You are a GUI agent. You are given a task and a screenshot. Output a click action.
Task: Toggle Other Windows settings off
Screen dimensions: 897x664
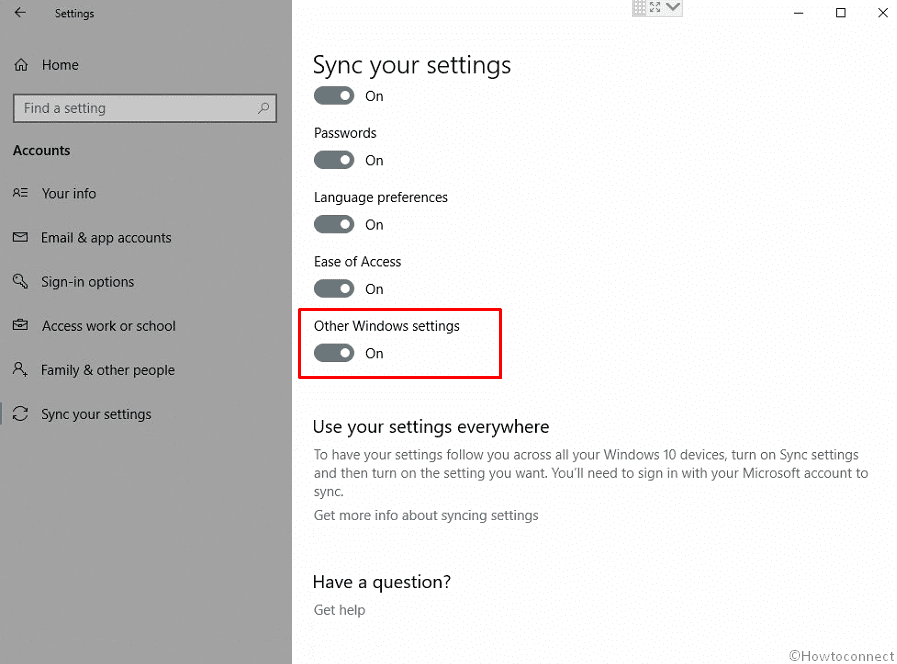click(x=334, y=353)
